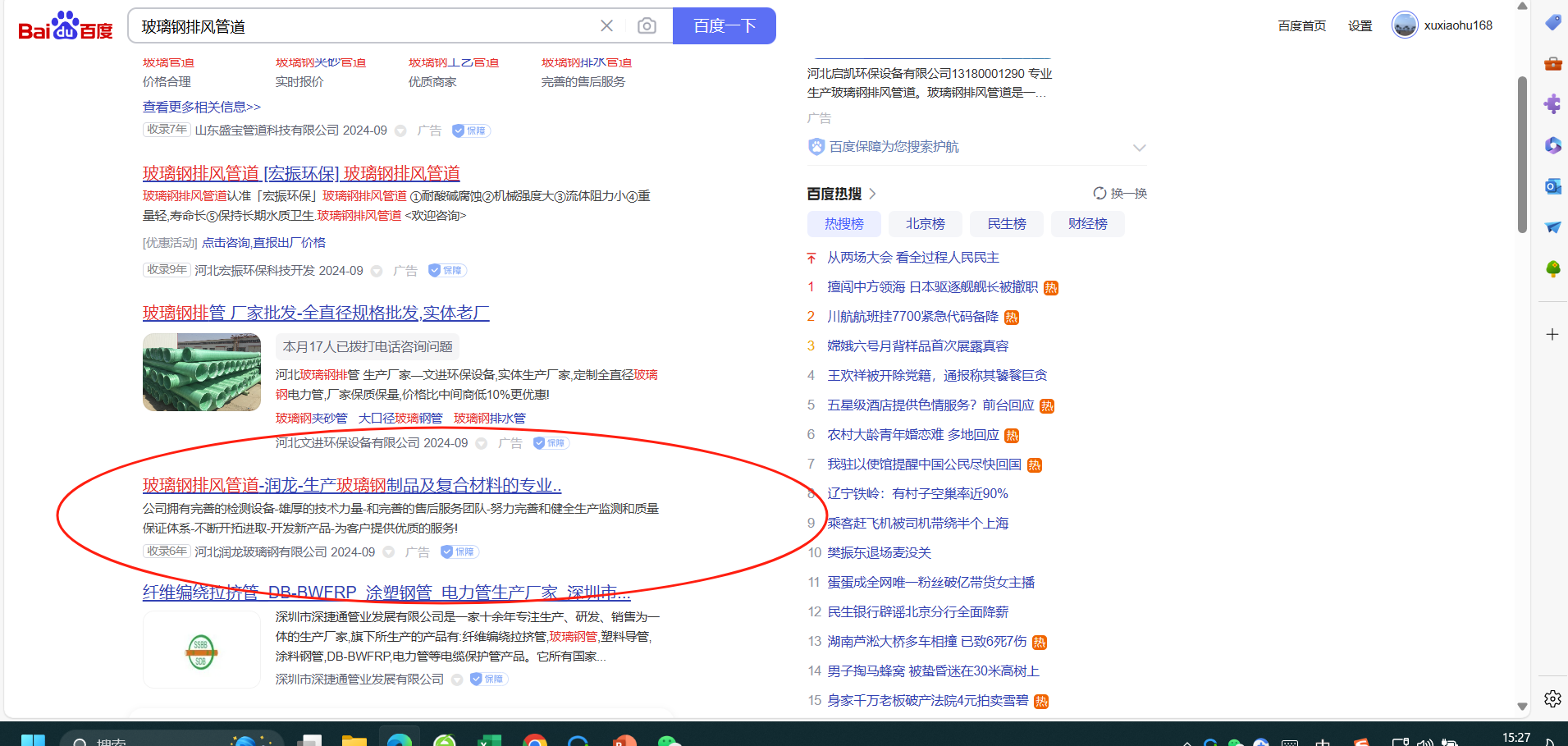Click the green fiberglass pipes thumbnail
This screenshot has height=746, width=1568.
point(202,372)
